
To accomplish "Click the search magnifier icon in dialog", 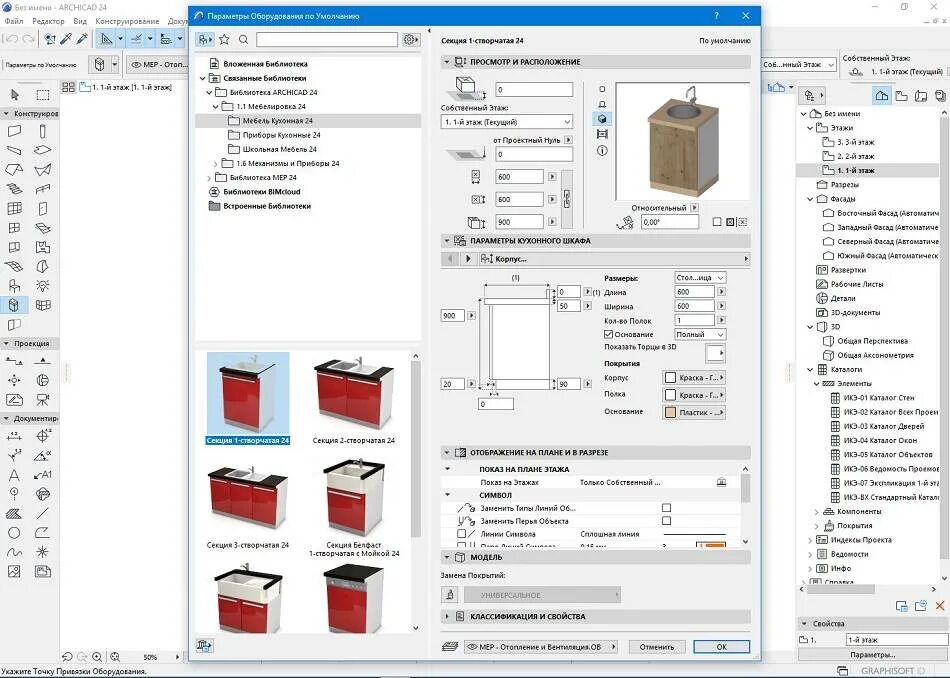I will [244, 39].
